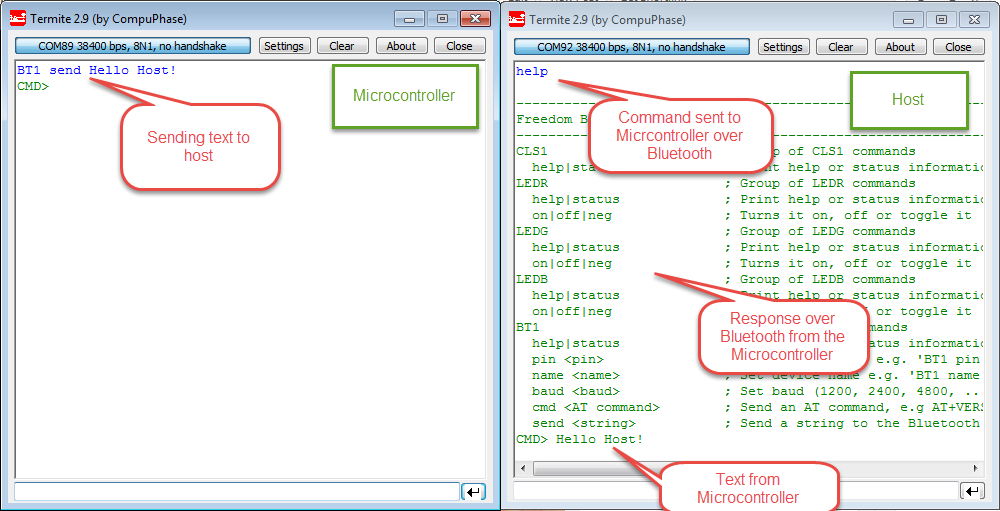This screenshot has width=1000, height=511.
Task: Open Settings in the COM89 window
Action: (x=284, y=46)
